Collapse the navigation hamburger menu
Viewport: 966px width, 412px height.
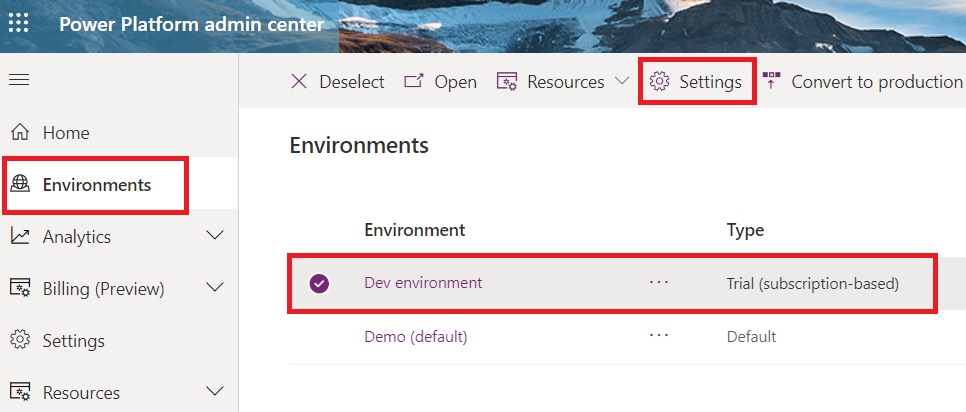click(x=19, y=80)
